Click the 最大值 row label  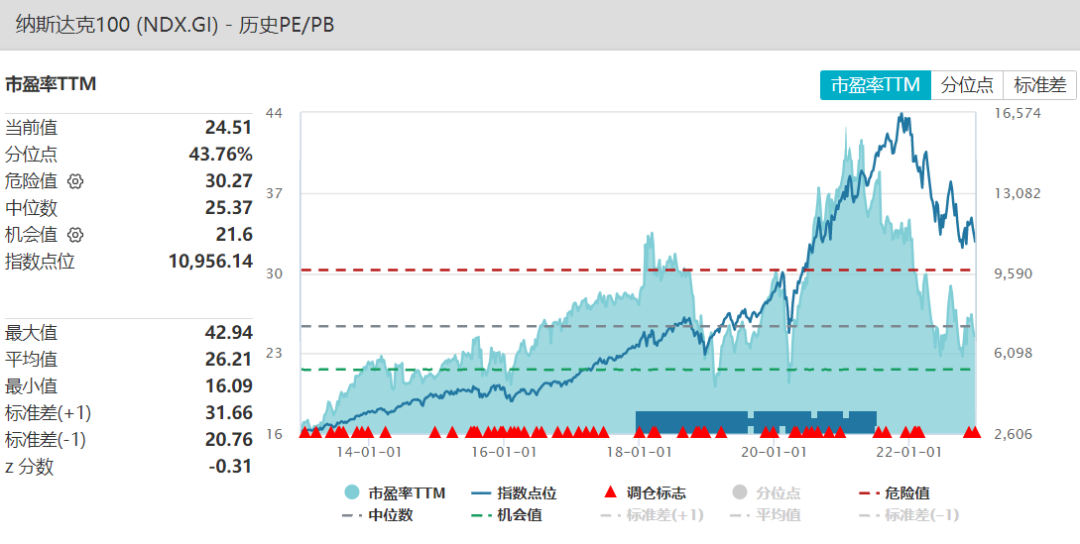(31, 333)
